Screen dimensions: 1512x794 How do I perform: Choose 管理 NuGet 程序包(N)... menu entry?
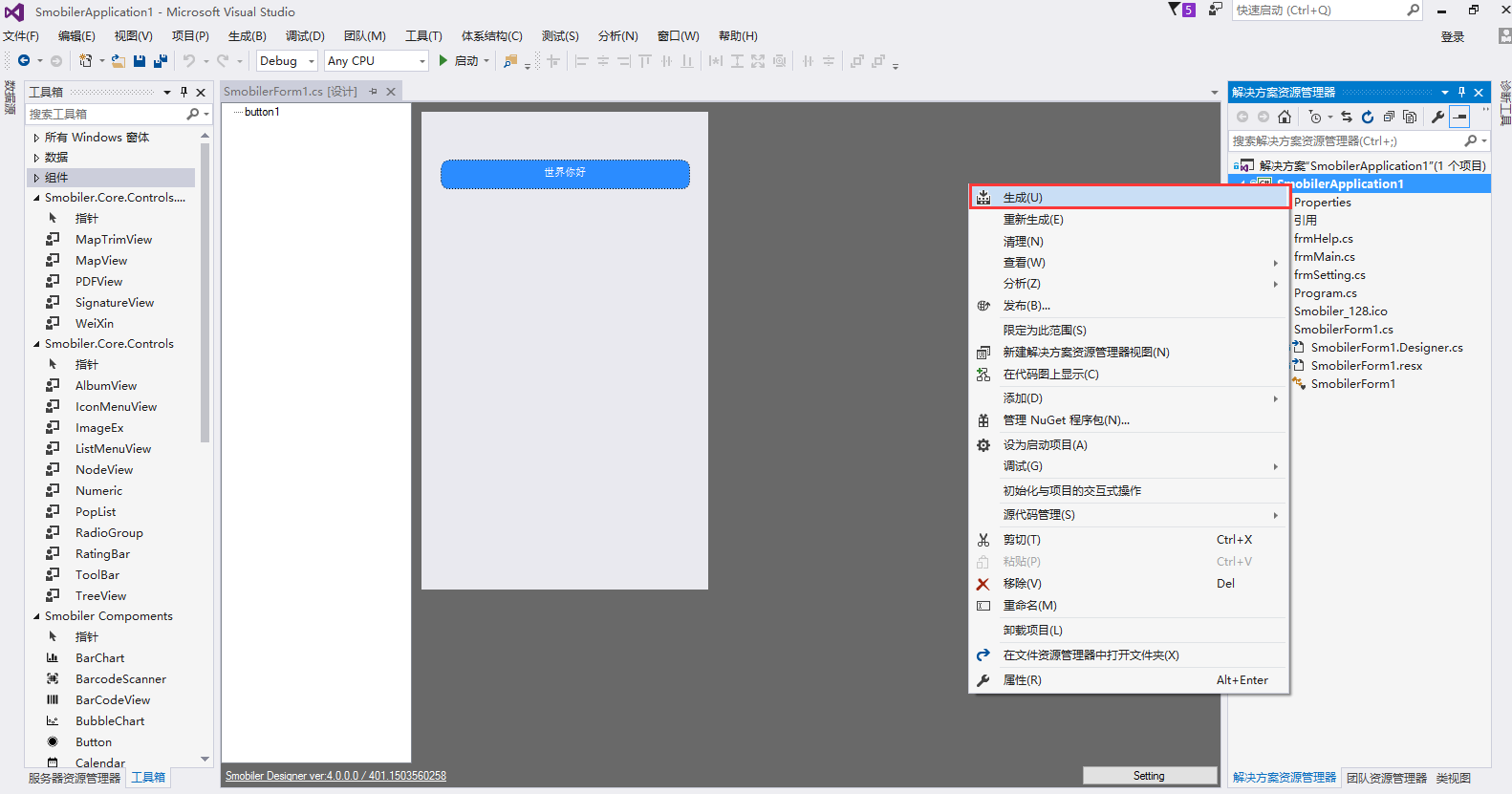coord(1129,420)
